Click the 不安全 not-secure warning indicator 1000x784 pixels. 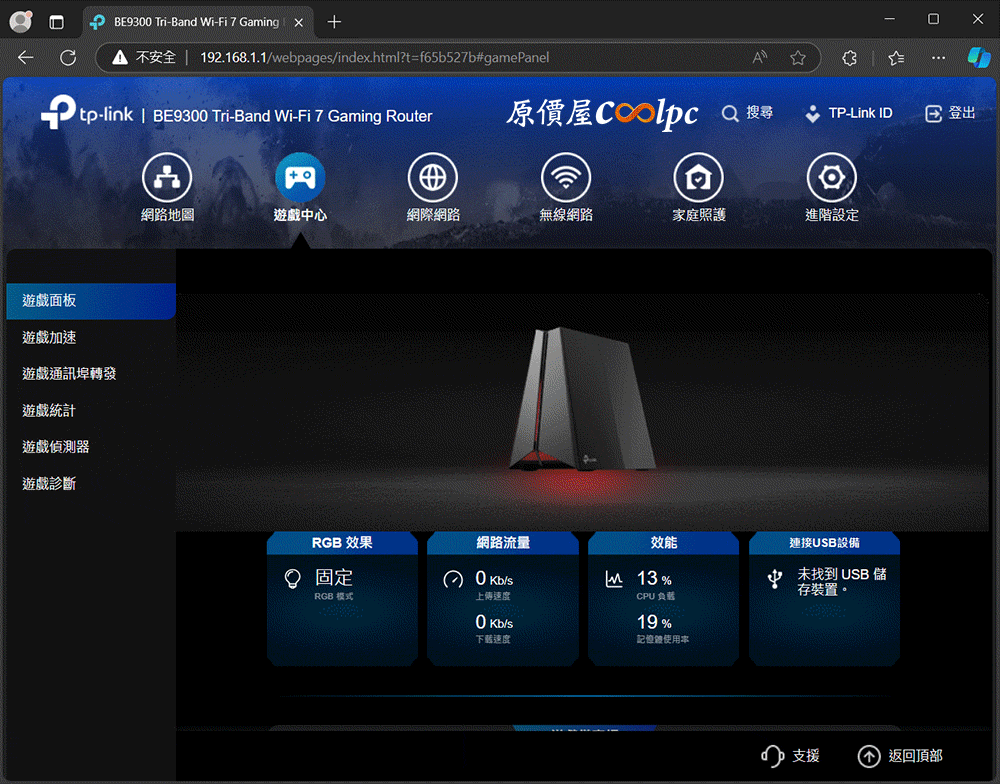144,57
